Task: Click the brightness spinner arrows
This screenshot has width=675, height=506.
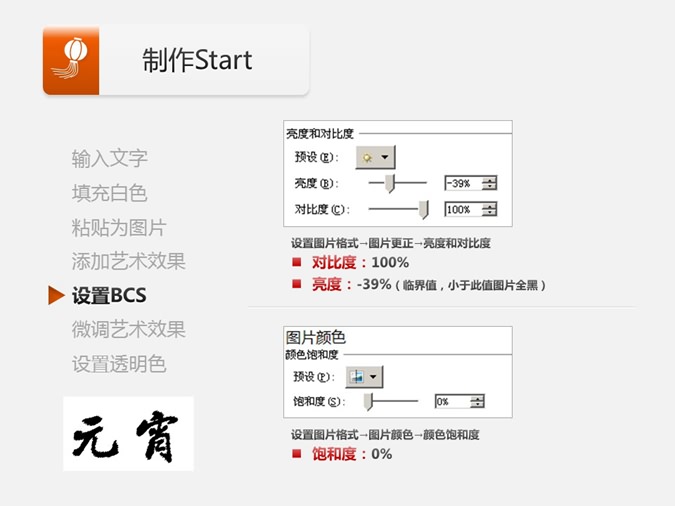Action: tap(489, 183)
